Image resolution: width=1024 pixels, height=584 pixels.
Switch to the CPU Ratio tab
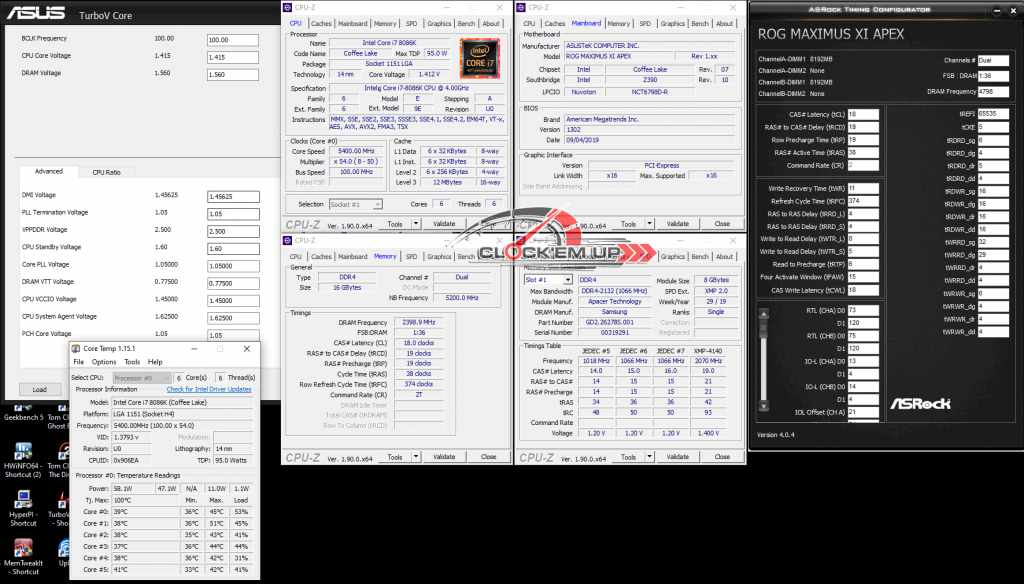[x=107, y=172]
